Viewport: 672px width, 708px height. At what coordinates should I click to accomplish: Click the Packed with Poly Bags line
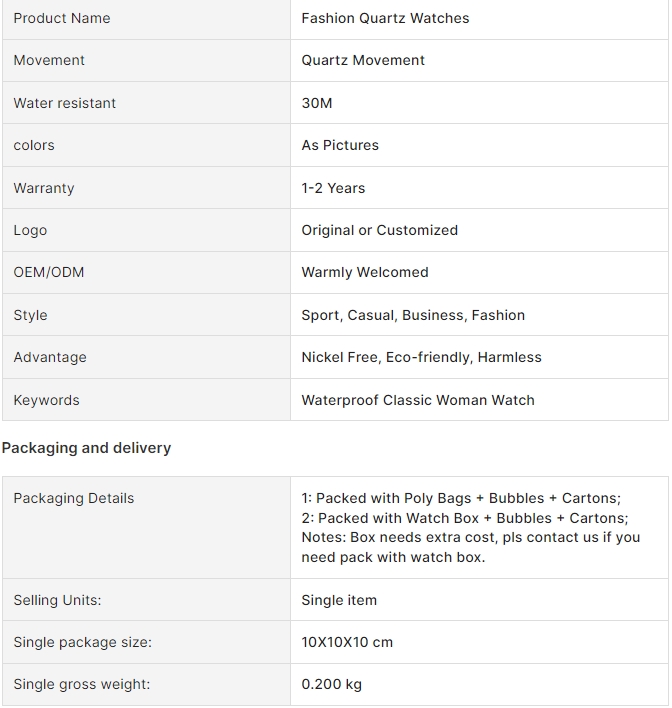coord(461,498)
